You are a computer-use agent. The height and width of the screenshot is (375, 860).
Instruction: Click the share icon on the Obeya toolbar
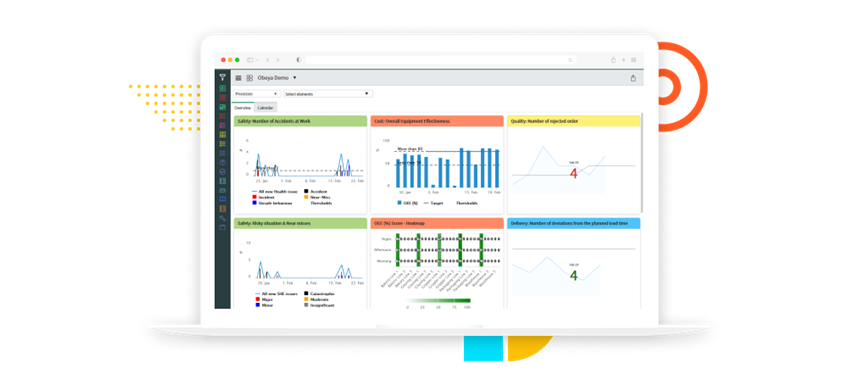coord(633,78)
